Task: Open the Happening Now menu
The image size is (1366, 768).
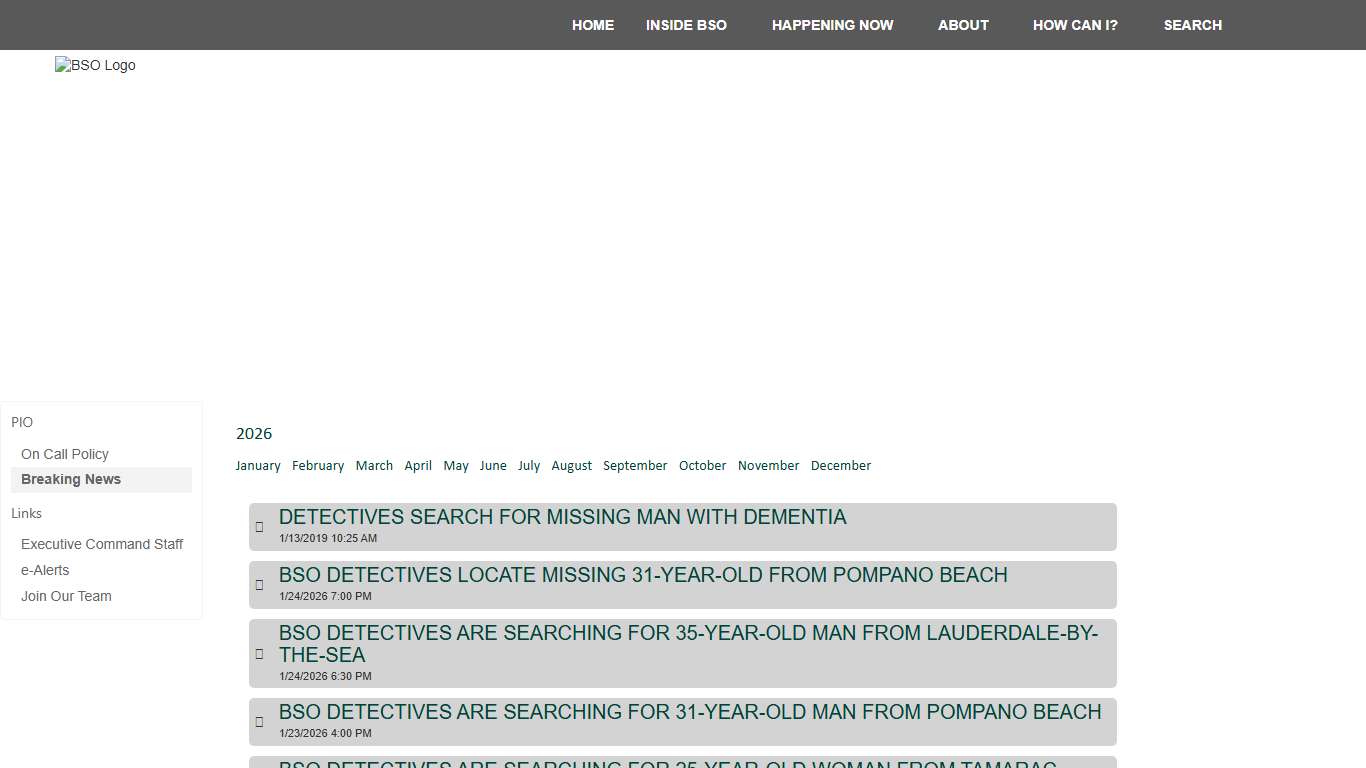Action: coord(832,25)
